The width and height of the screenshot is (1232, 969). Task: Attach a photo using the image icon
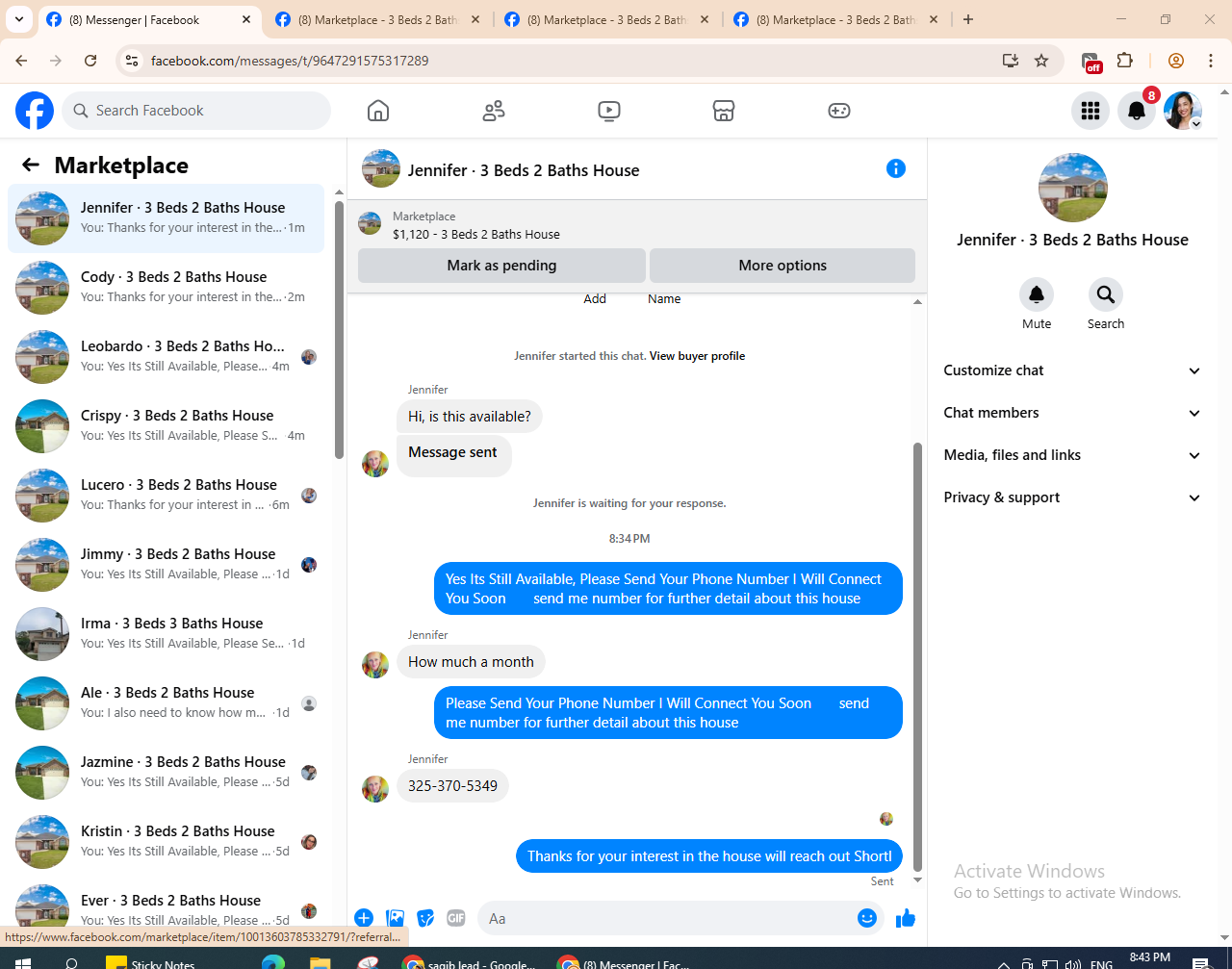[x=395, y=918]
